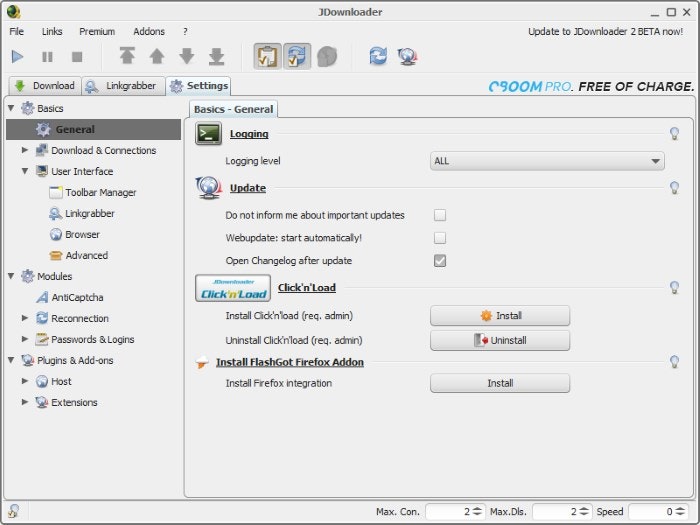700x525 pixels.
Task: Enable 'Do not inform me about important updates'
Action: point(440,215)
